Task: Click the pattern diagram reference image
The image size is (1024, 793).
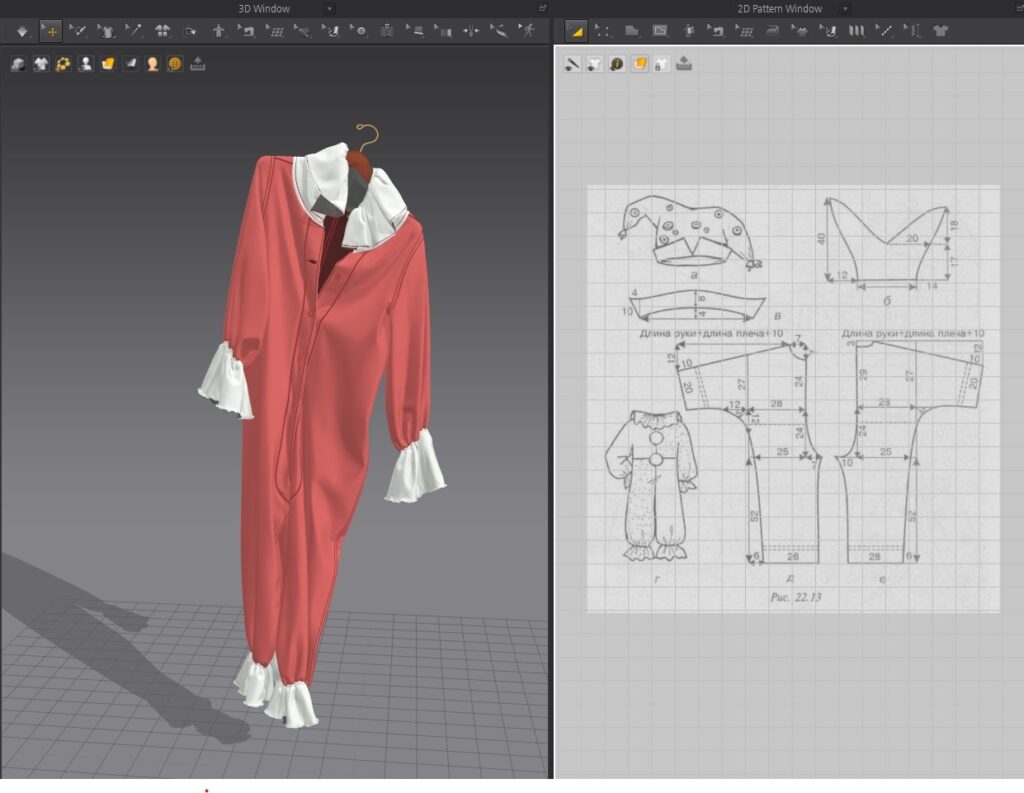Action: point(792,398)
